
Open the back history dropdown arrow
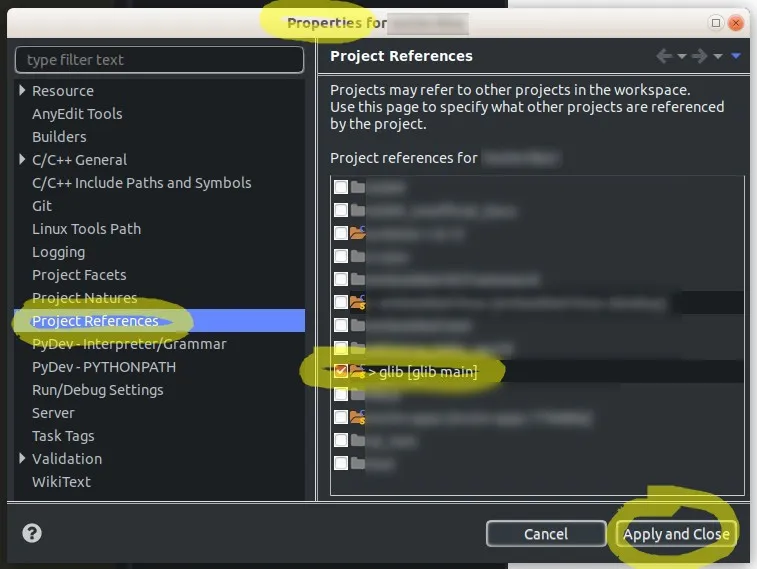click(x=682, y=56)
